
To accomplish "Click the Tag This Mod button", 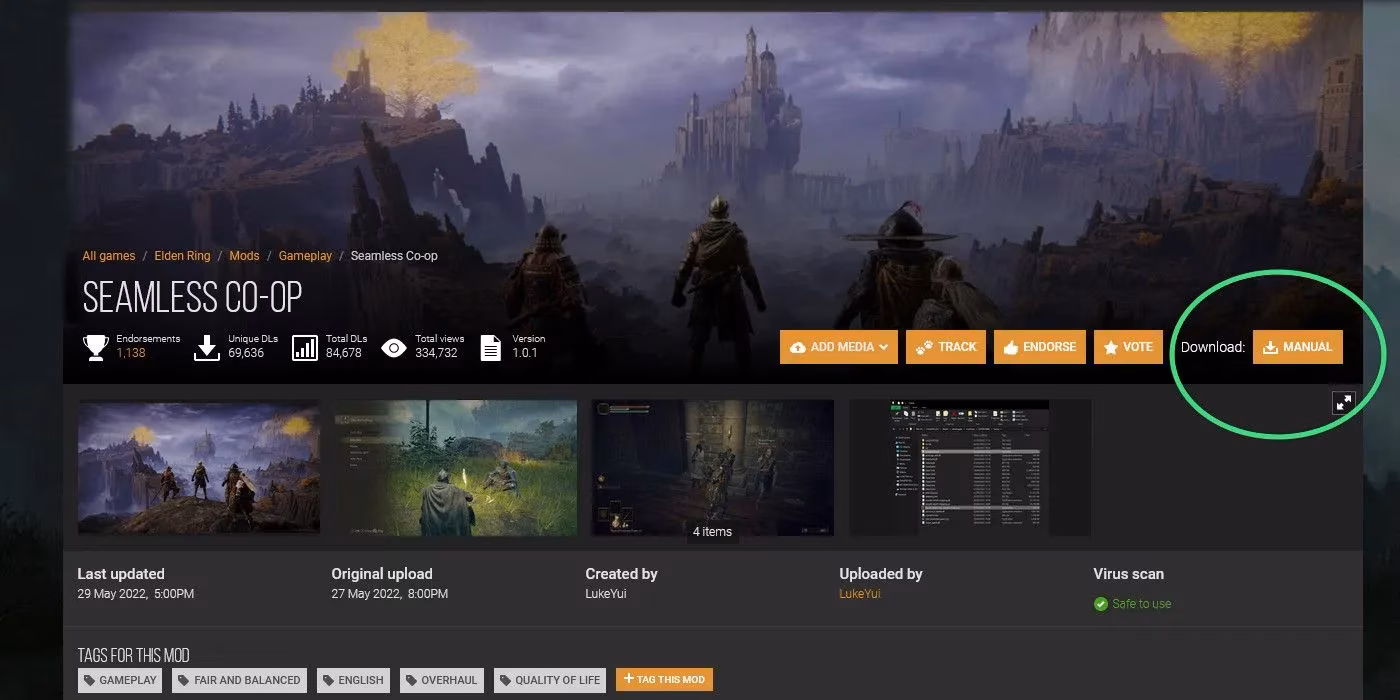I will [664, 680].
